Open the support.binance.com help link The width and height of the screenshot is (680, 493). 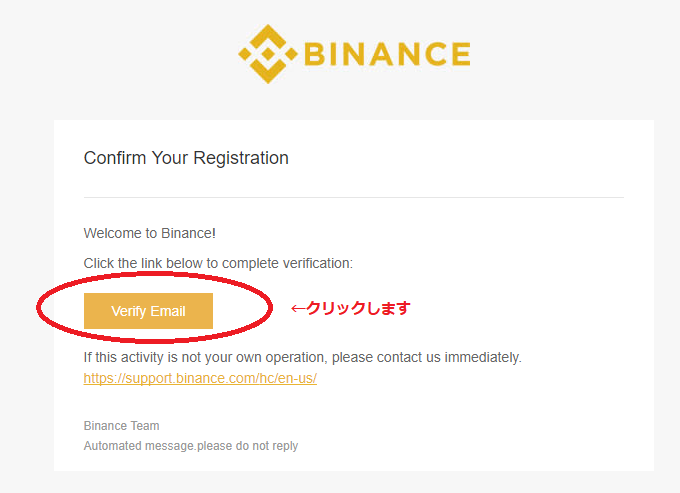pyautogui.click(x=200, y=378)
